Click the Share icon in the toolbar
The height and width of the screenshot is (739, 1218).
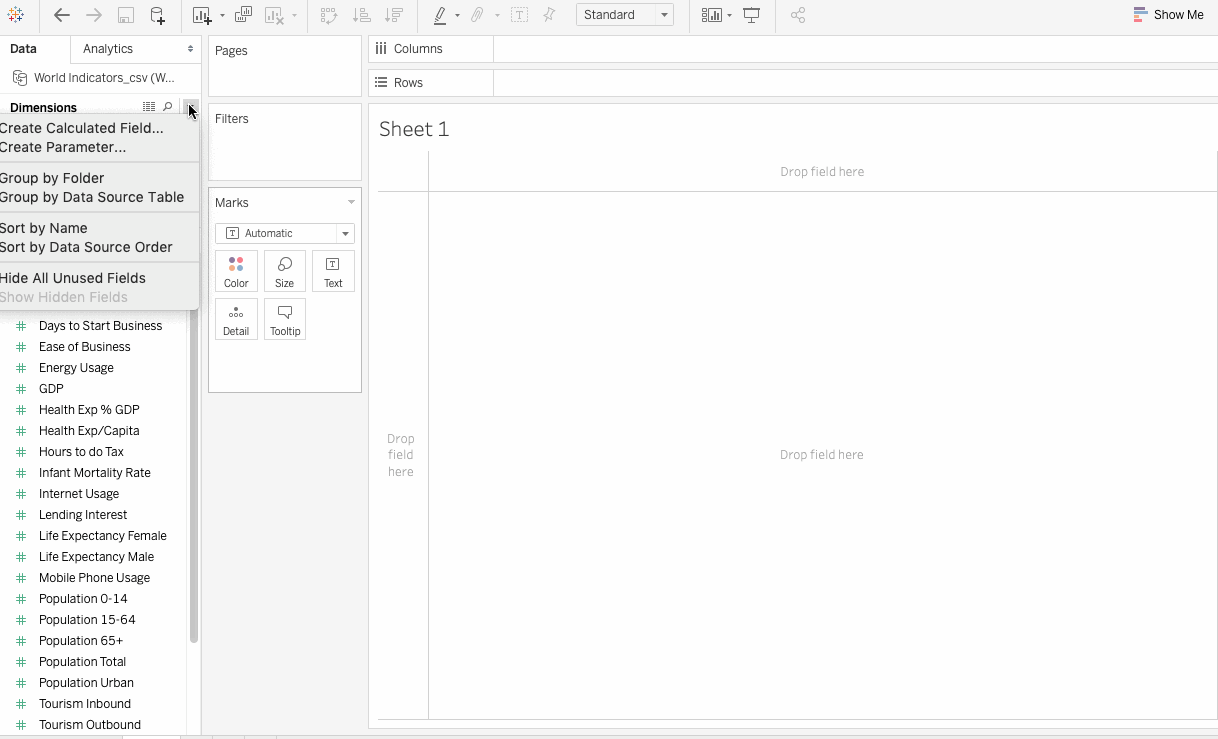click(798, 15)
